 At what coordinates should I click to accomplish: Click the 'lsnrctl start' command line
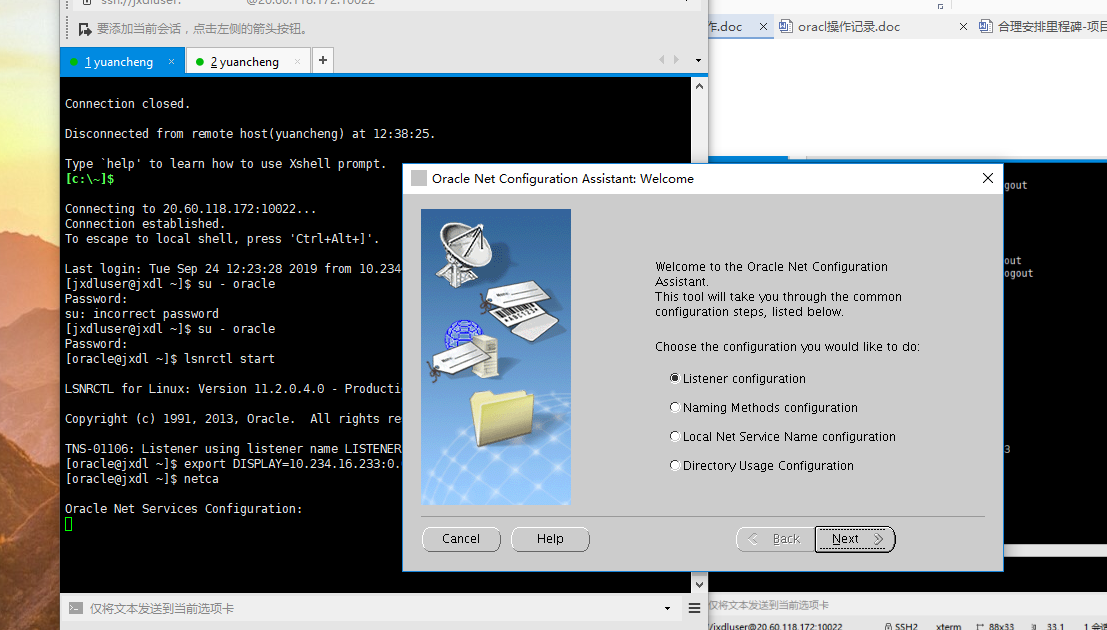coord(170,359)
